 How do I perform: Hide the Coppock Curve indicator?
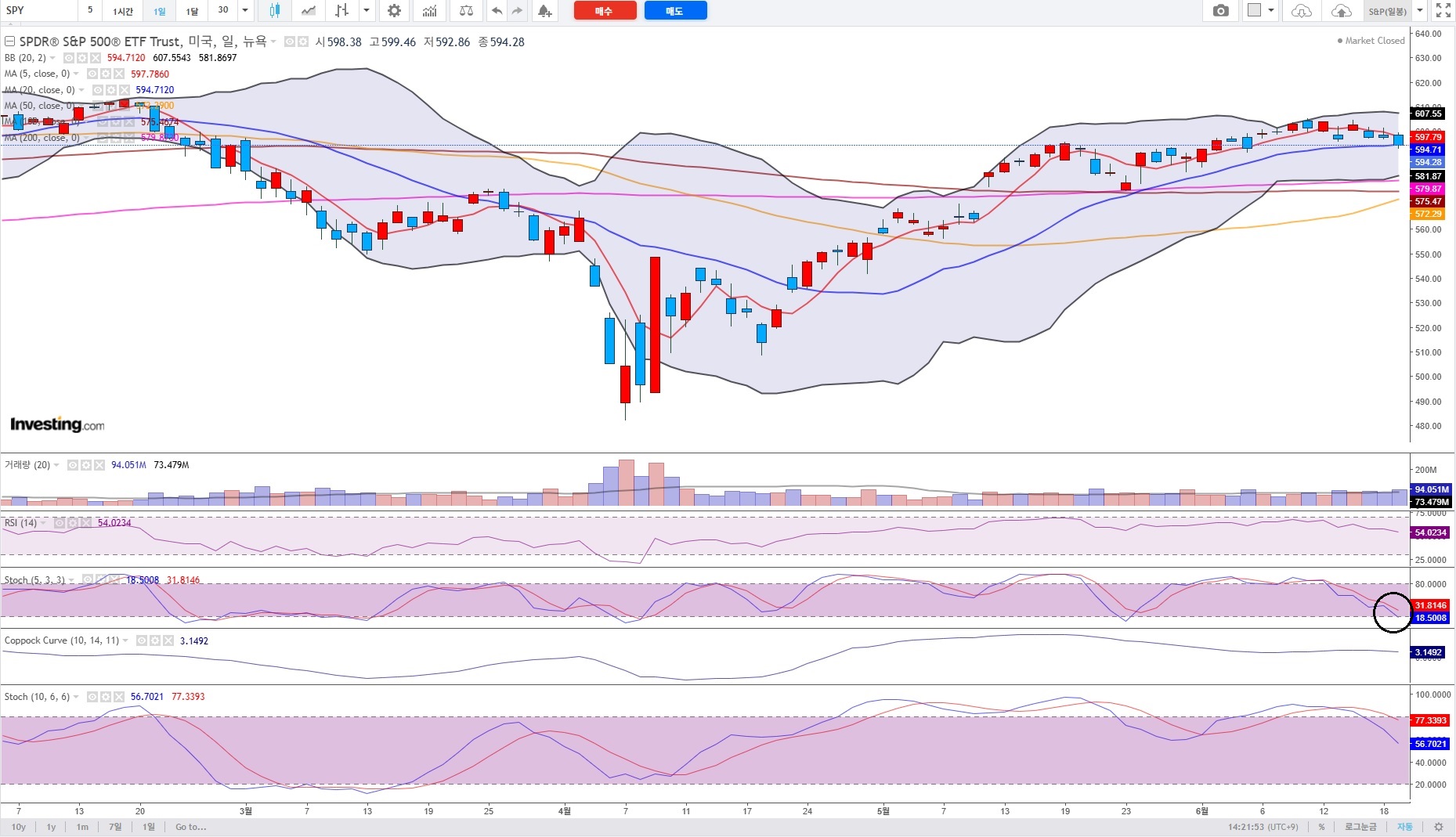click(x=142, y=640)
